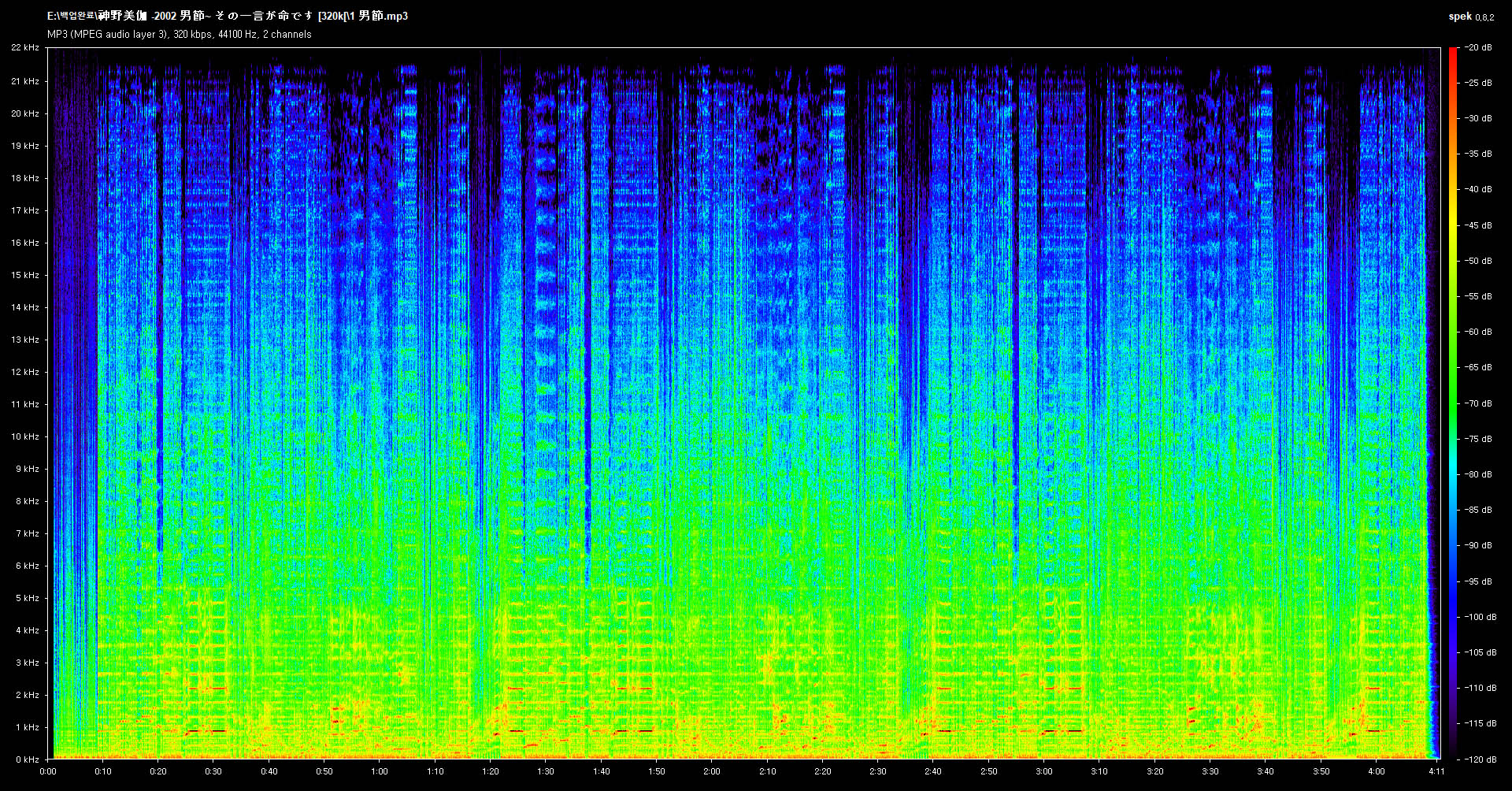Click the 2:00 time axis label

(x=712, y=771)
